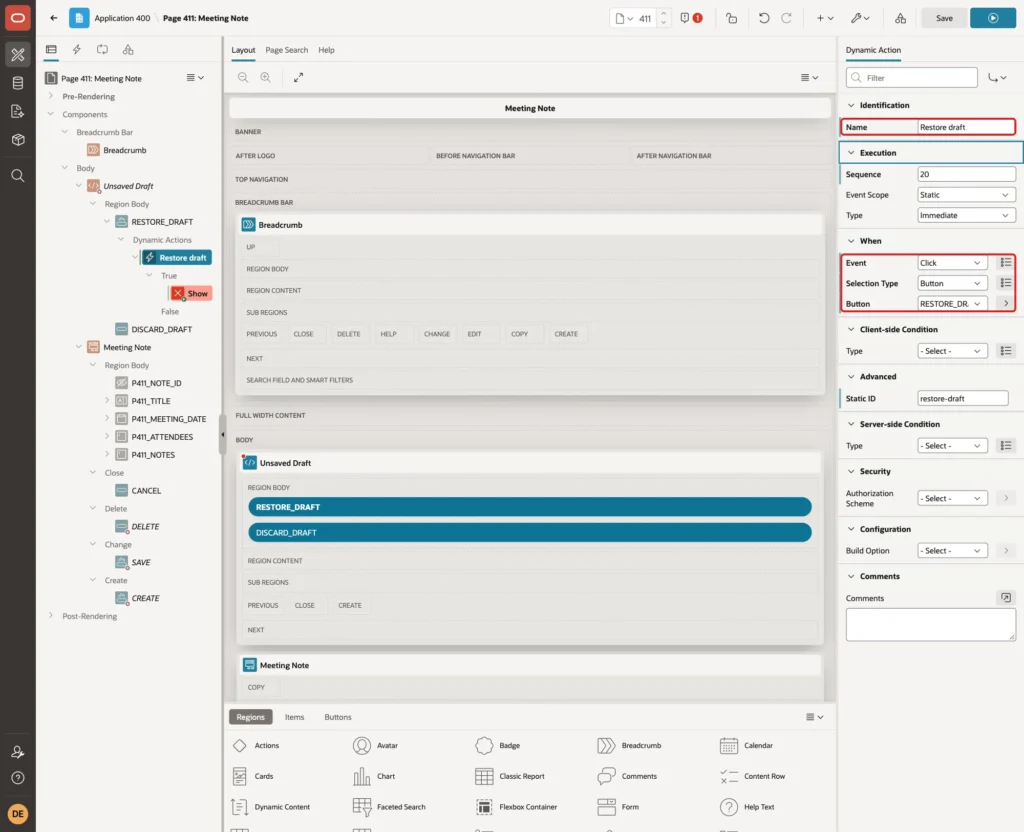Open the rendering tree options menu
1024x832 pixels.
tap(195, 78)
